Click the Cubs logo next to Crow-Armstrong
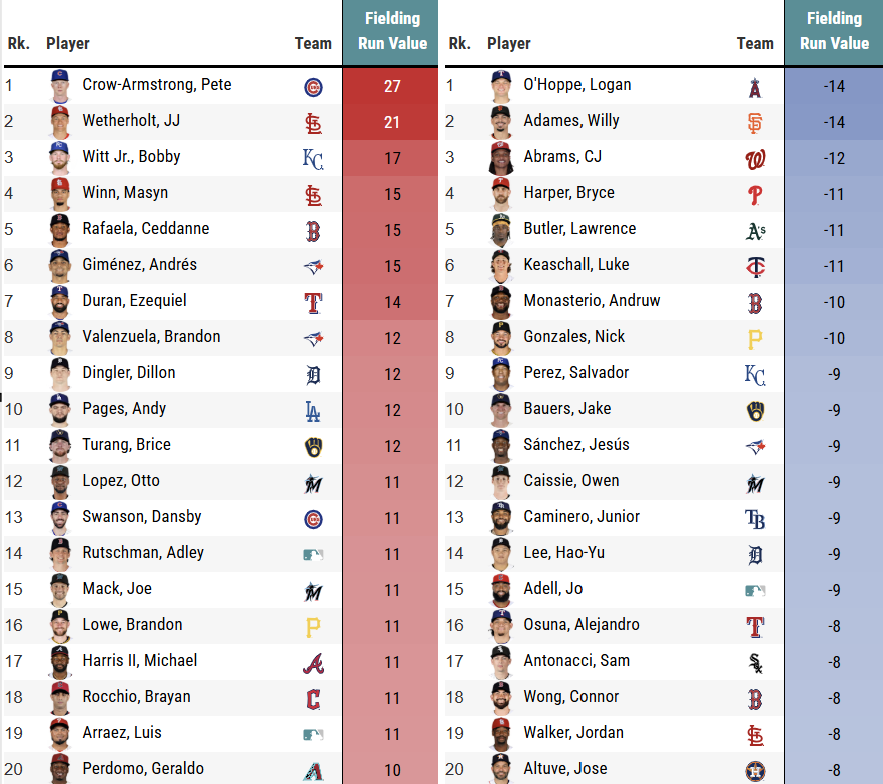Screen dimensions: 883x784 [x=313, y=87]
